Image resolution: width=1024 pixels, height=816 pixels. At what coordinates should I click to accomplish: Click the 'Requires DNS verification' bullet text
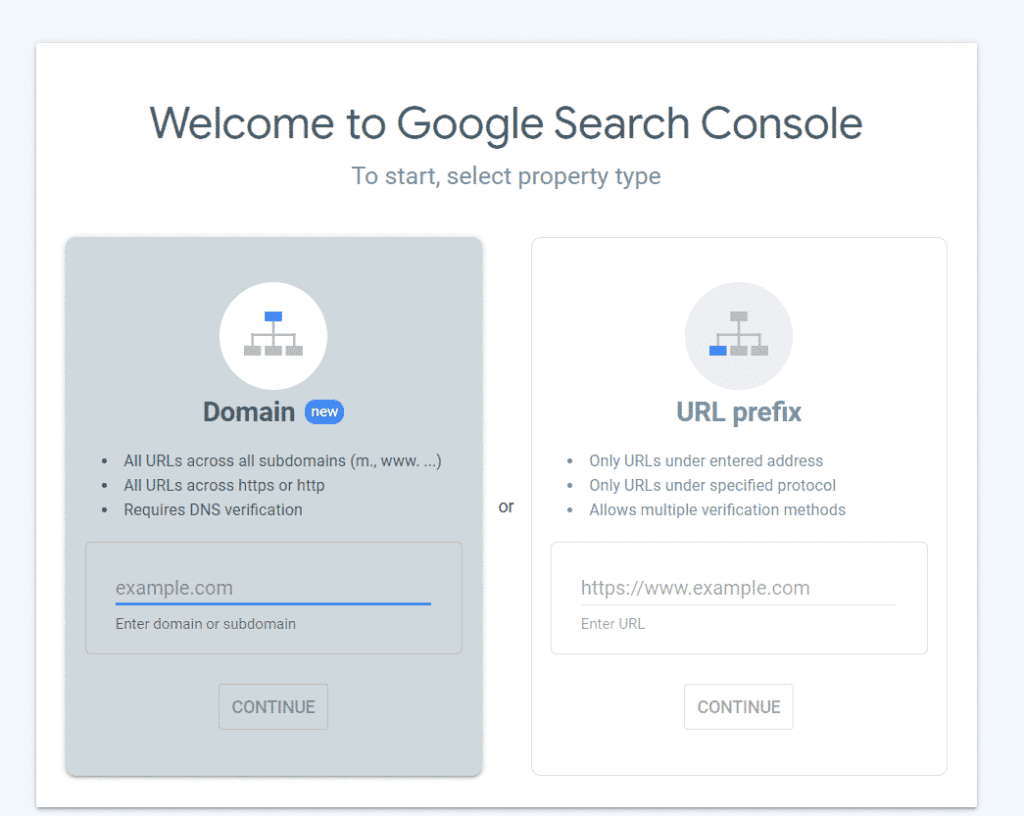213,509
